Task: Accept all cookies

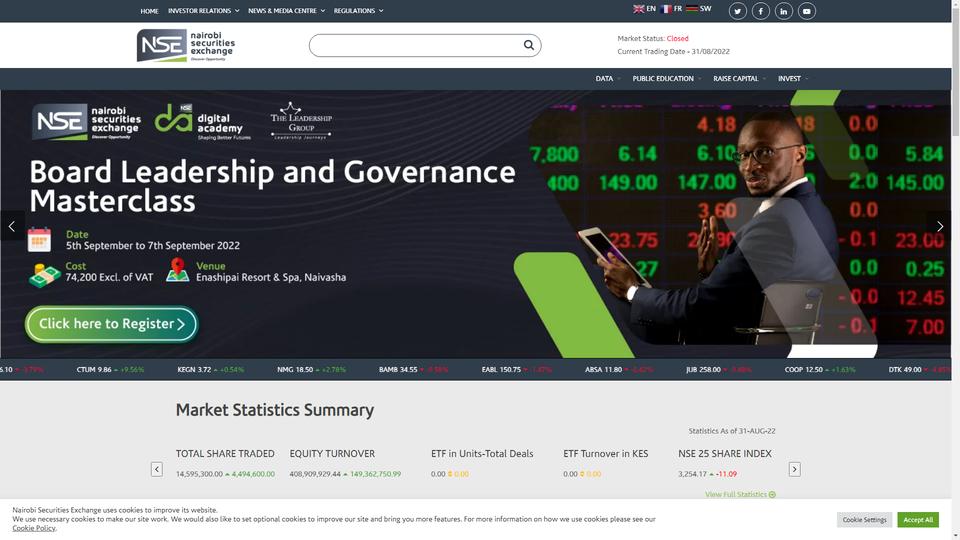Action: tap(918, 519)
